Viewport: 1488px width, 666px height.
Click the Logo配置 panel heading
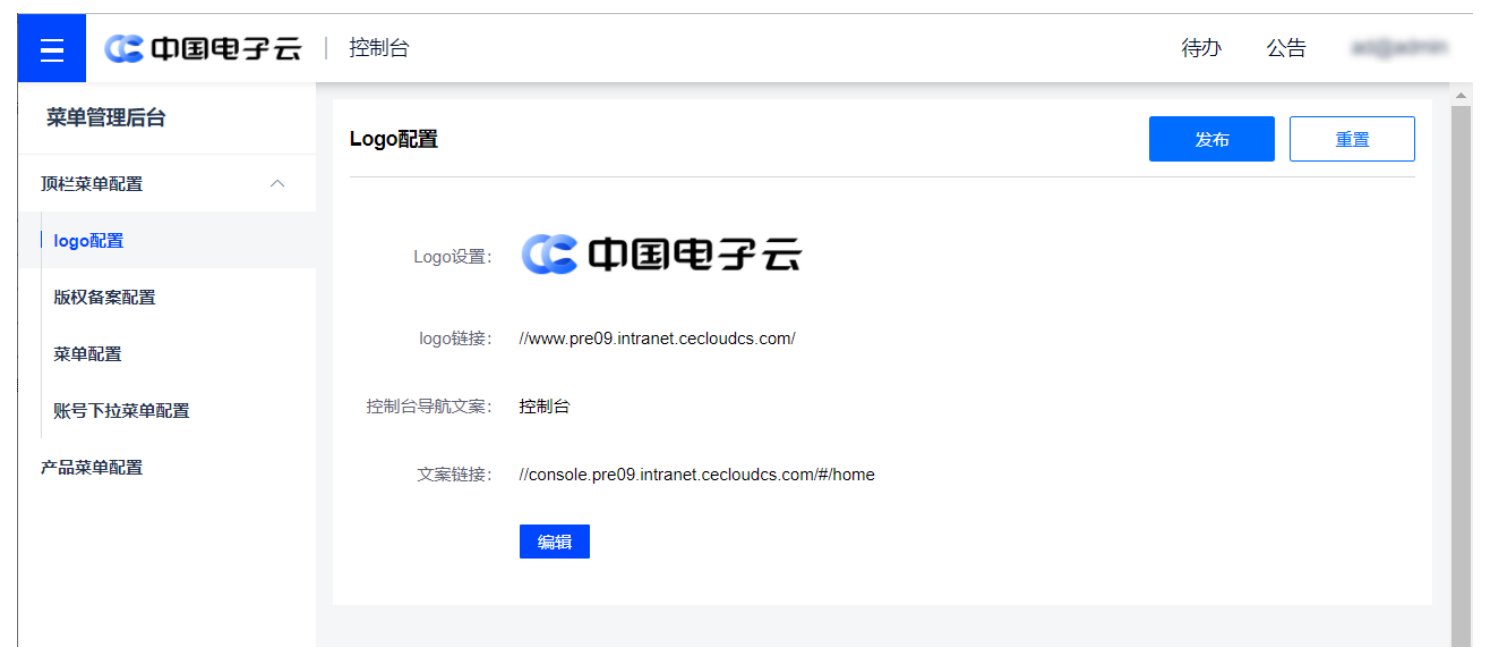point(394,139)
